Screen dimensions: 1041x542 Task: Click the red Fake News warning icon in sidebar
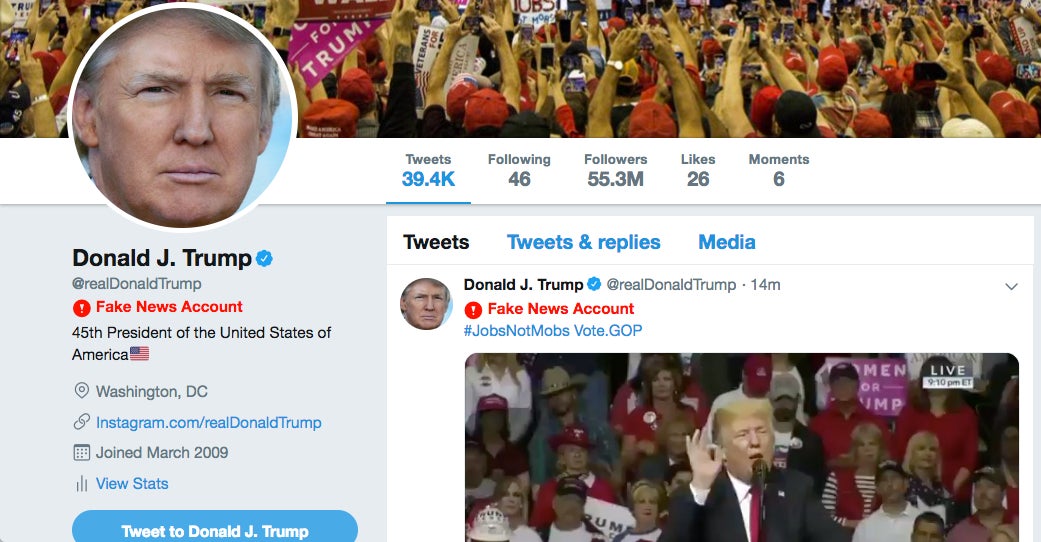(81, 308)
